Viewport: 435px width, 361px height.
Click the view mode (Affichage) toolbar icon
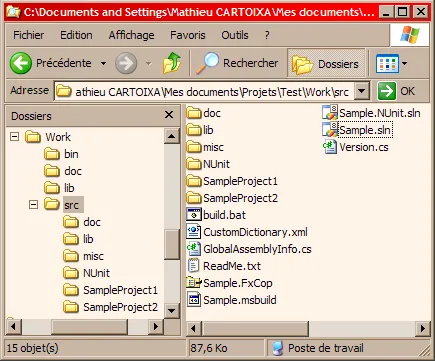[387, 63]
